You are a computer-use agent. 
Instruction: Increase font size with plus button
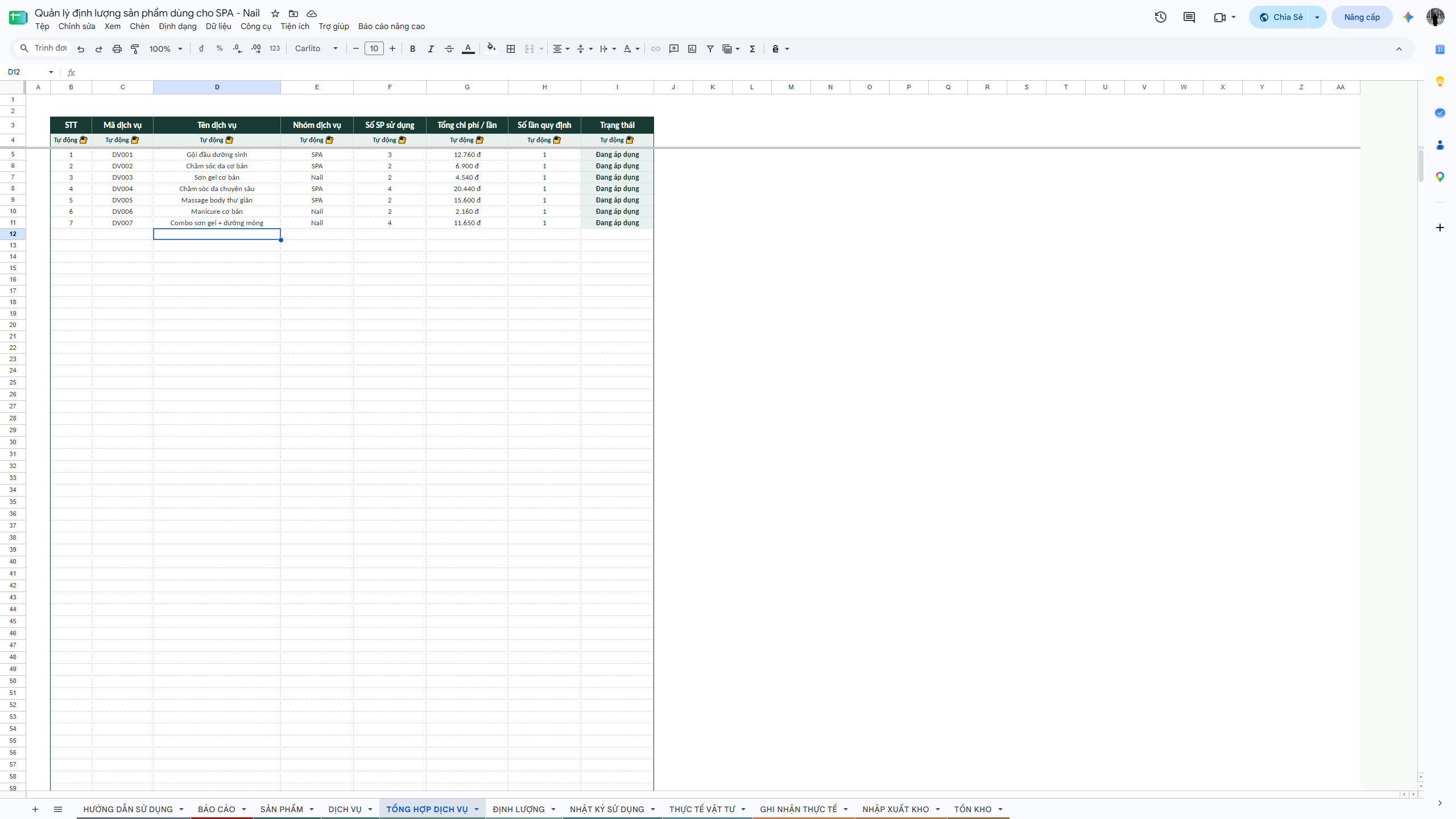[x=392, y=49]
